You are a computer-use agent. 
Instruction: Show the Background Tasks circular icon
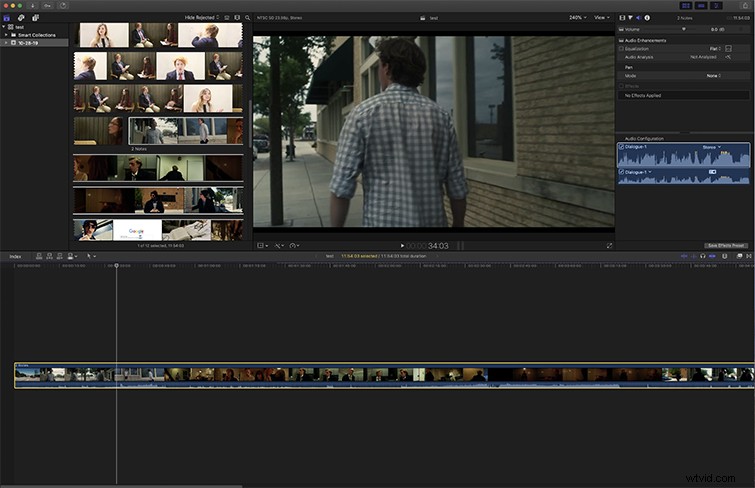pyautogui.click(x=63, y=6)
